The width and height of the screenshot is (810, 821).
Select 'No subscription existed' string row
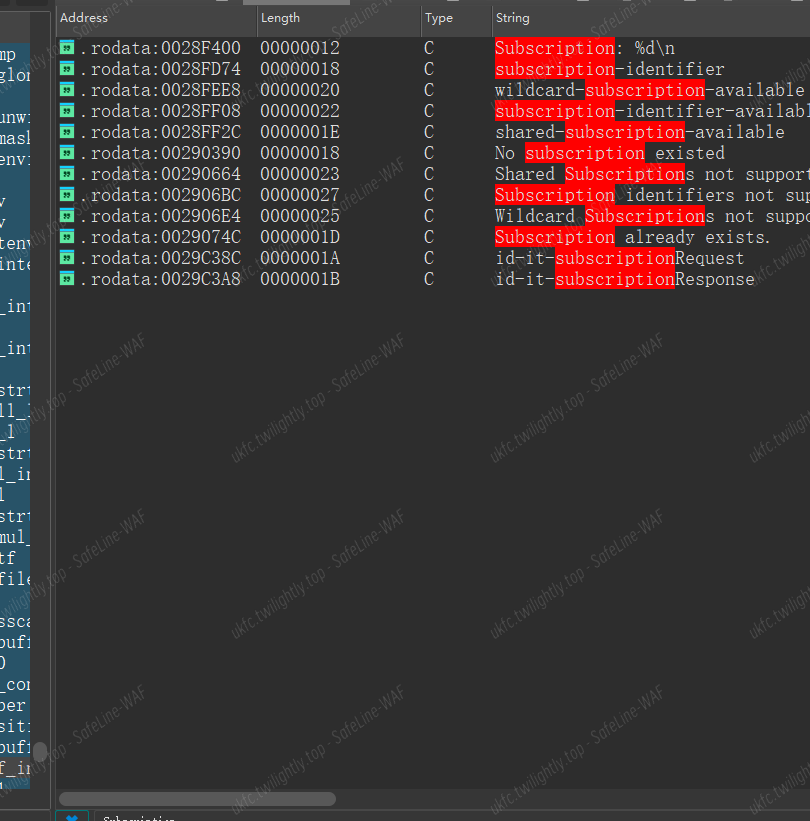(x=609, y=153)
